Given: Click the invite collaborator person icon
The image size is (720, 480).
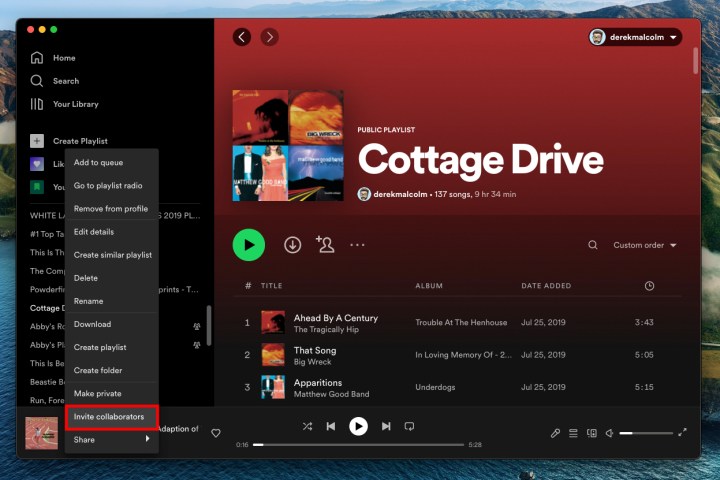Looking at the screenshot, I should pos(324,244).
